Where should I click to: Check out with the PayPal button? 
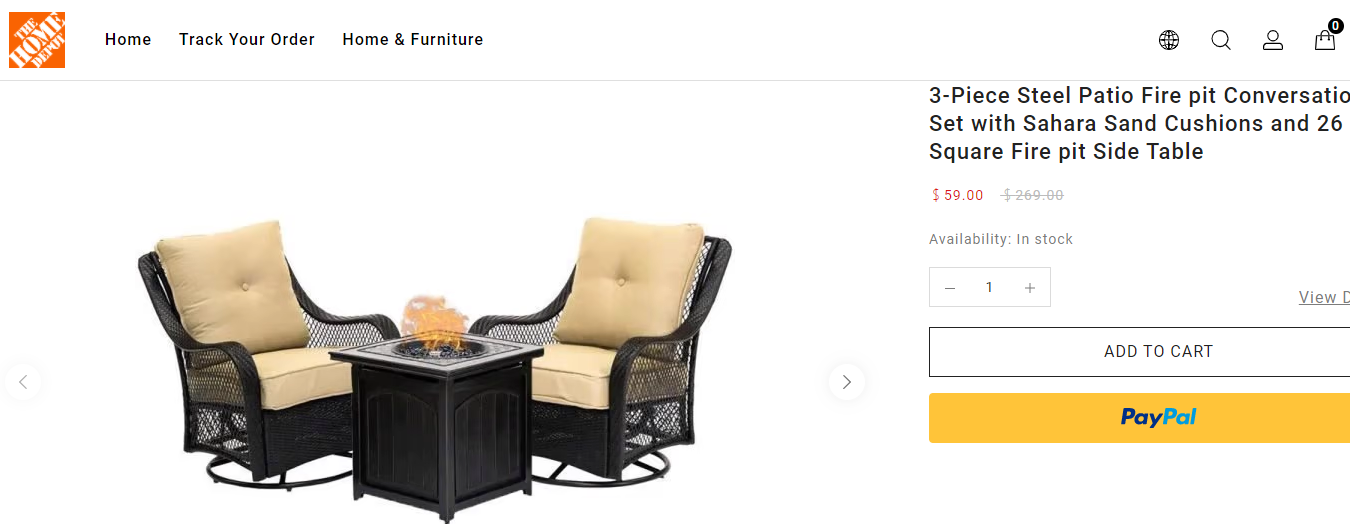[1139, 418]
